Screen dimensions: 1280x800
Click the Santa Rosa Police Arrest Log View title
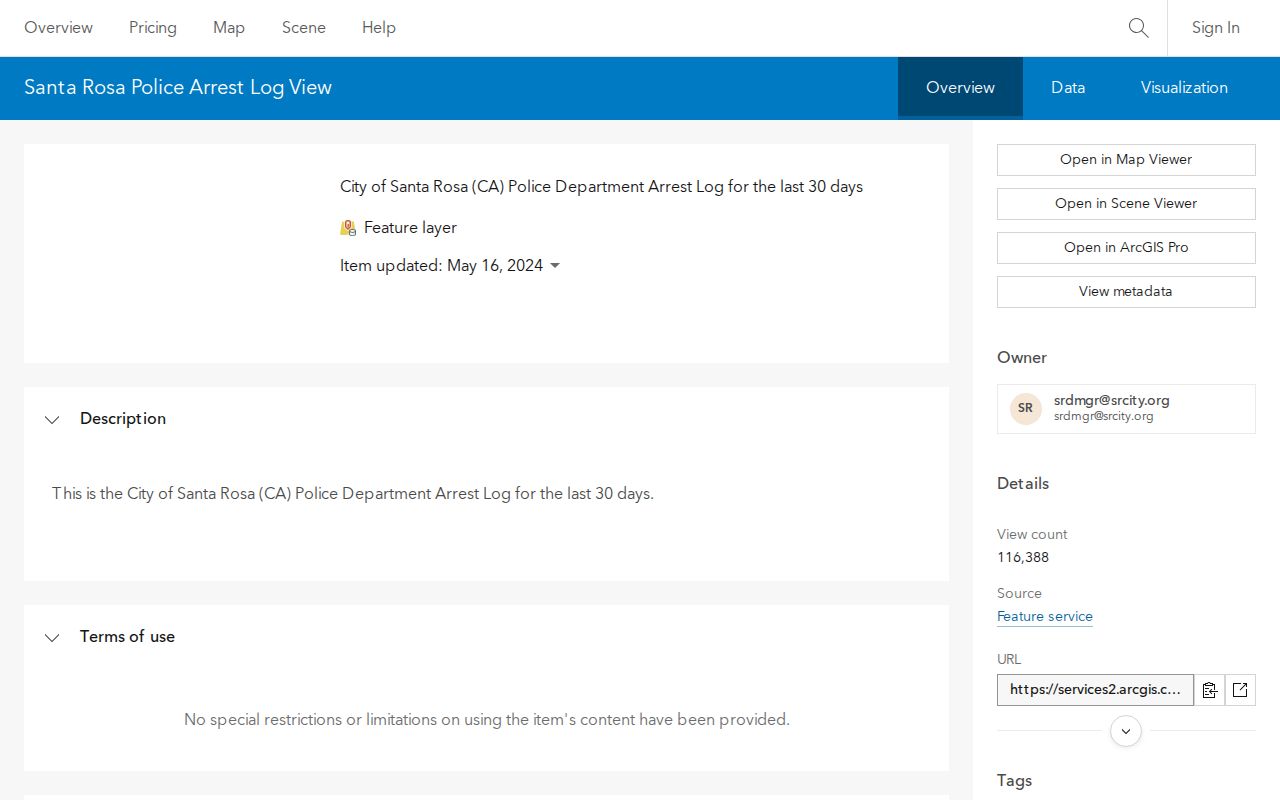(178, 88)
